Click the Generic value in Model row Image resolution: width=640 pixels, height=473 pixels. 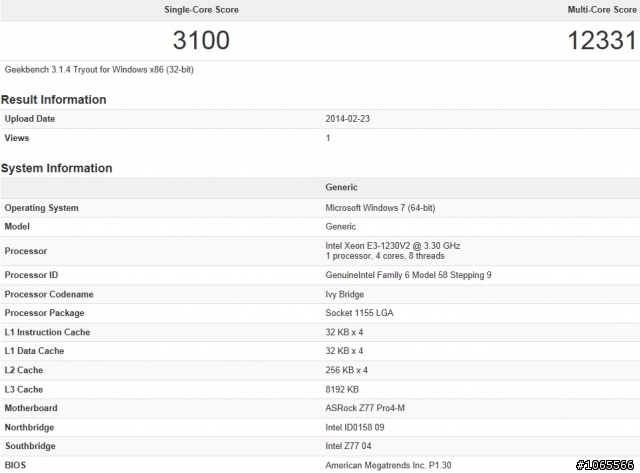click(x=340, y=227)
